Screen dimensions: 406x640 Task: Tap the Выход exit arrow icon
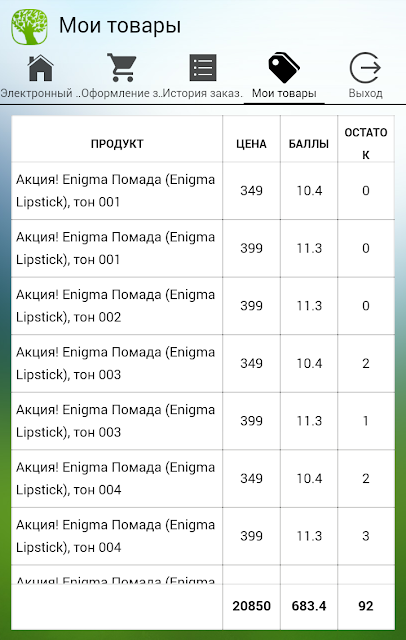(x=365, y=68)
